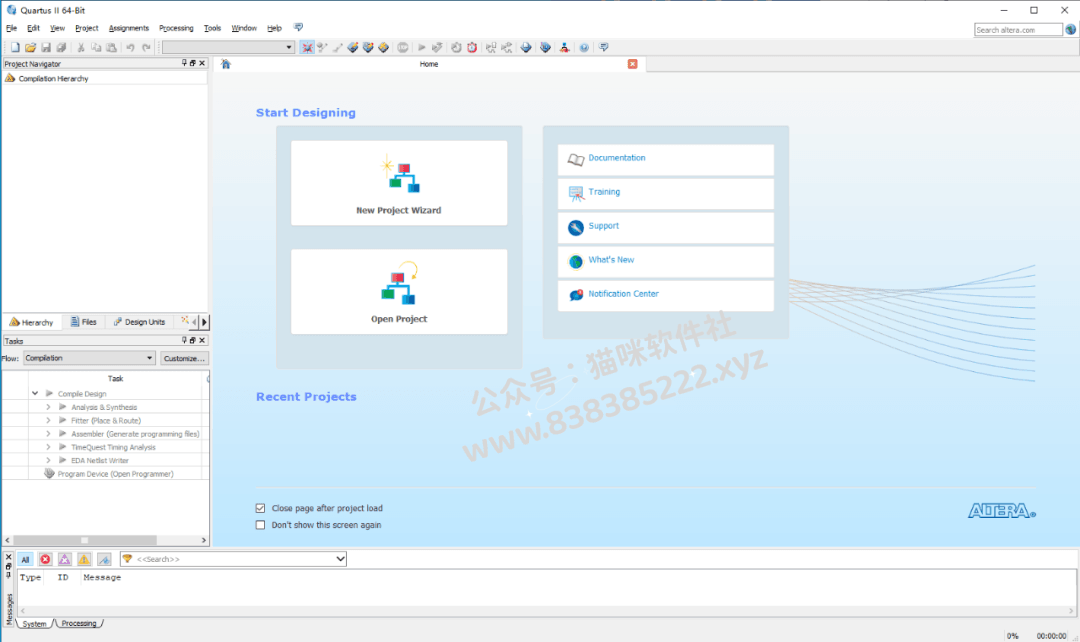Click the Save toolbar icon
Image resolution: width=1080 pixels, height=642 pixels.
coord(45,48)
